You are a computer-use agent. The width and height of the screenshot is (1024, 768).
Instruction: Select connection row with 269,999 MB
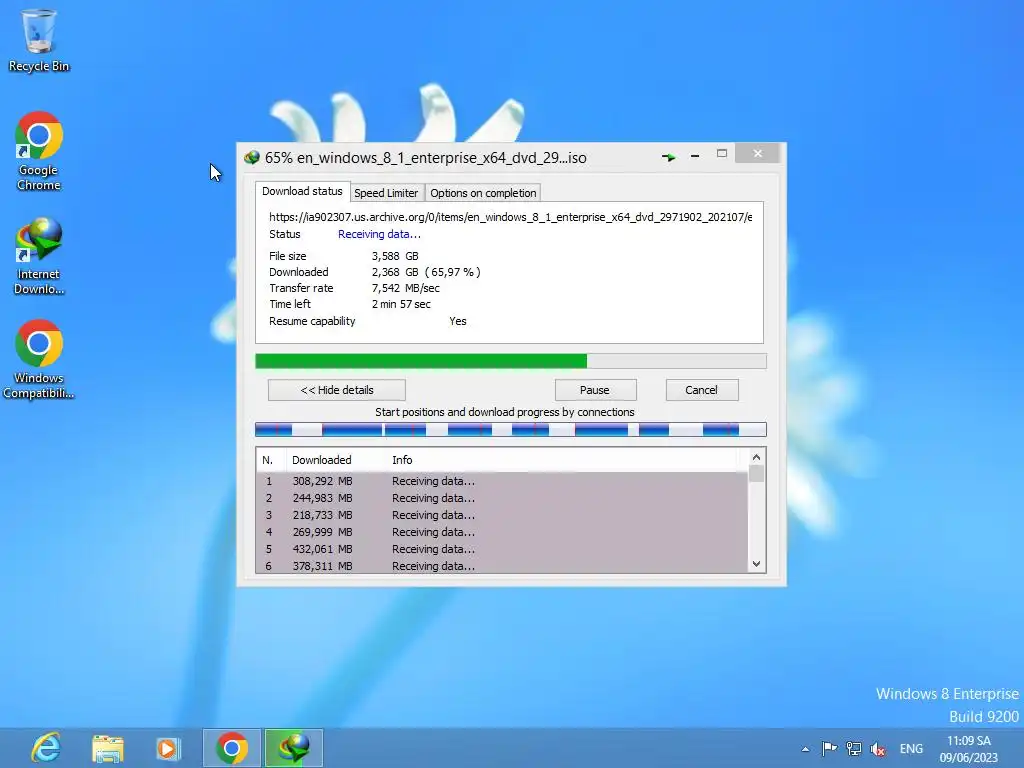(x=502, y=532)
